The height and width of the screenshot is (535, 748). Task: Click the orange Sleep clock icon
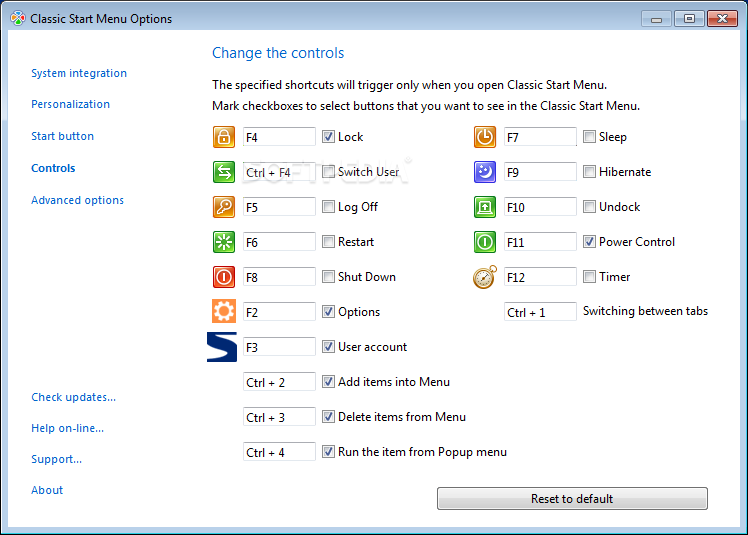(x=485, y=137)
